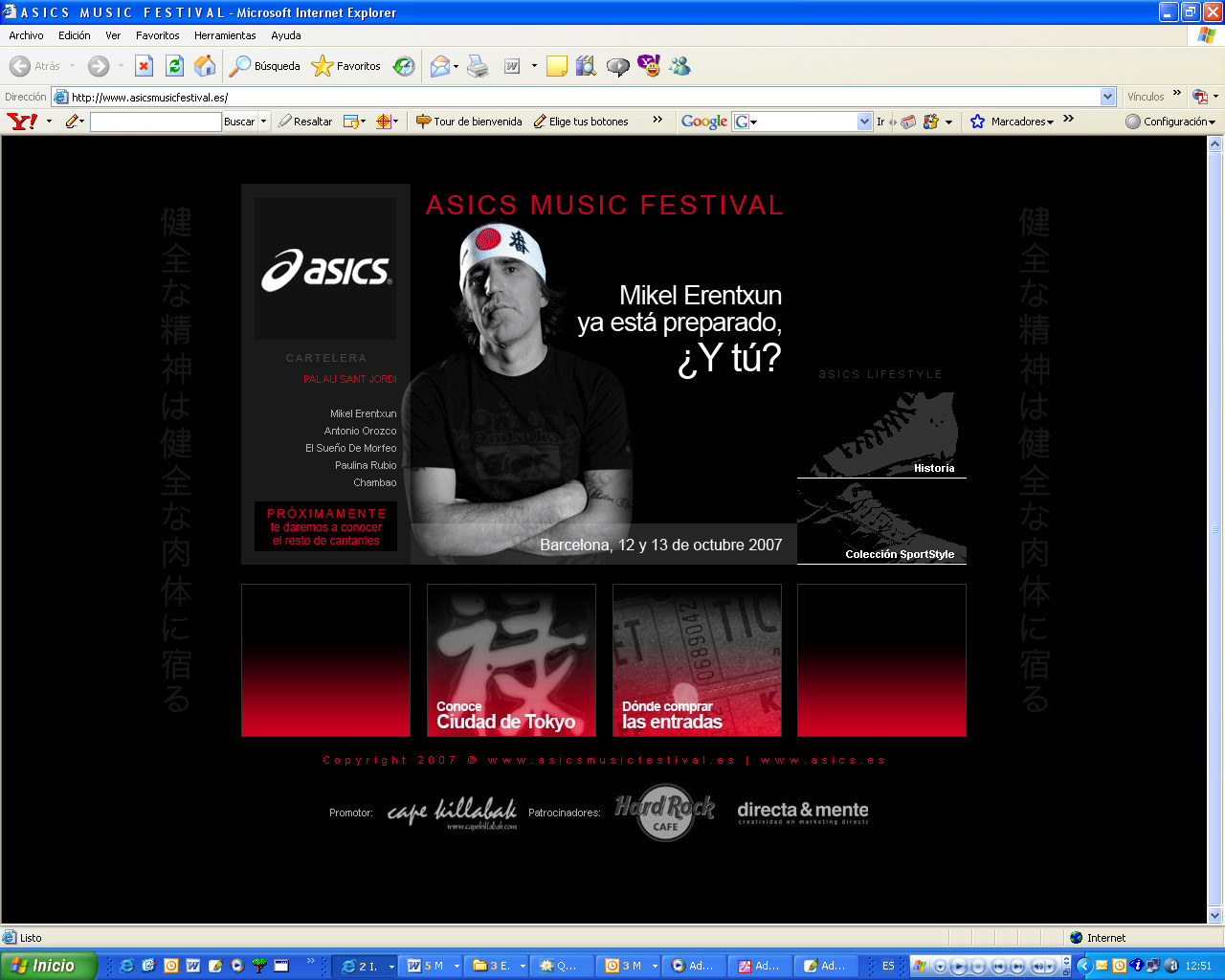Click the Inicio start button
This screenshot has height=980, width=1225.
coord(49,966)
